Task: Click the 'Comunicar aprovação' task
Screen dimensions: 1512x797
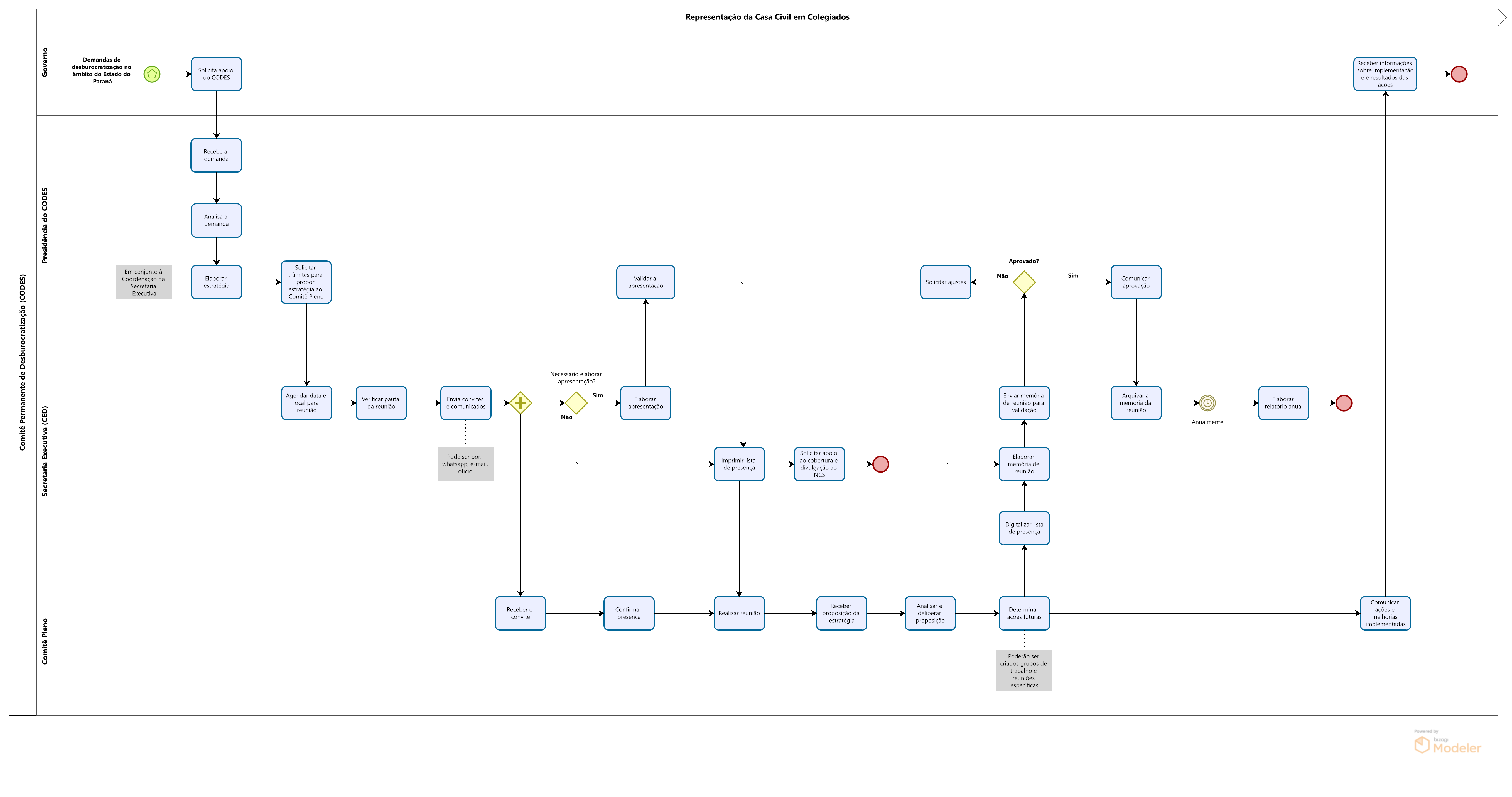Action: 1136,282
